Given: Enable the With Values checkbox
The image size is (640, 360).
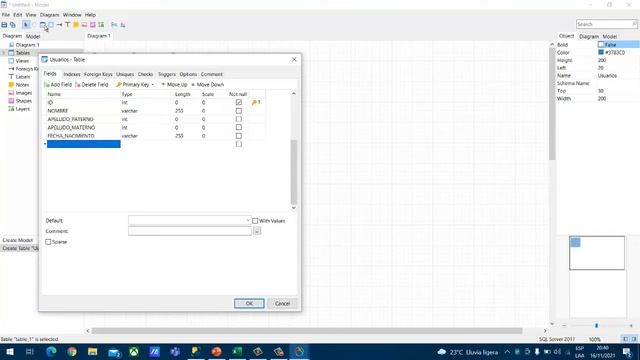Looking at the screenshot, I should tap(255, 221).
